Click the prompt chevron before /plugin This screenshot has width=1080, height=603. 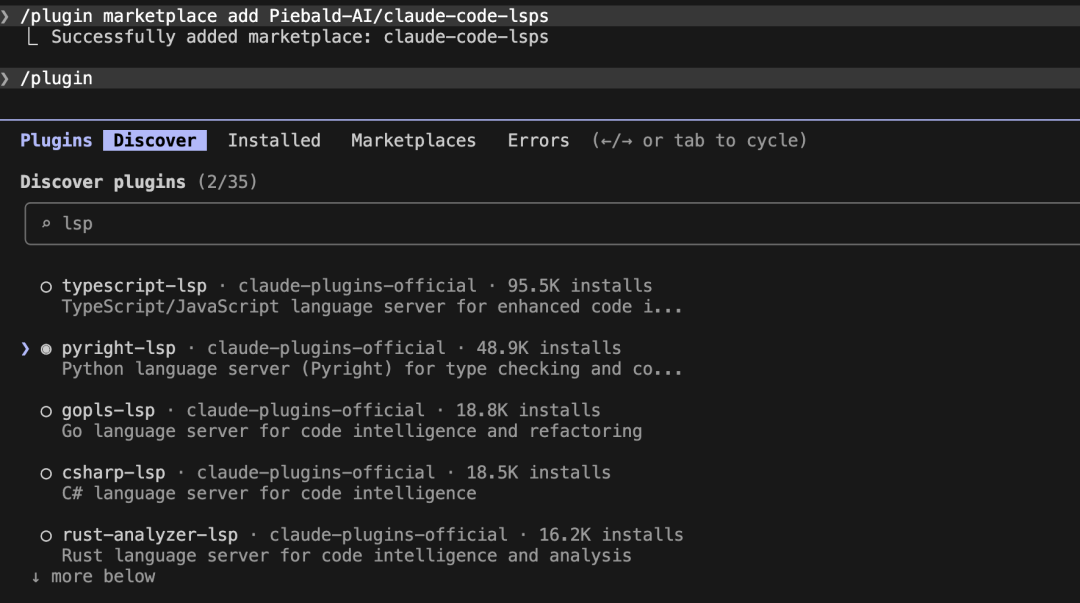5,79
